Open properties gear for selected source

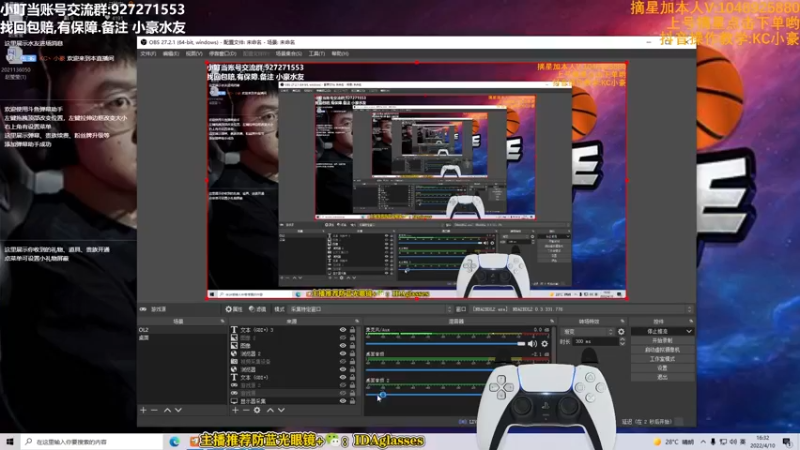234,309
